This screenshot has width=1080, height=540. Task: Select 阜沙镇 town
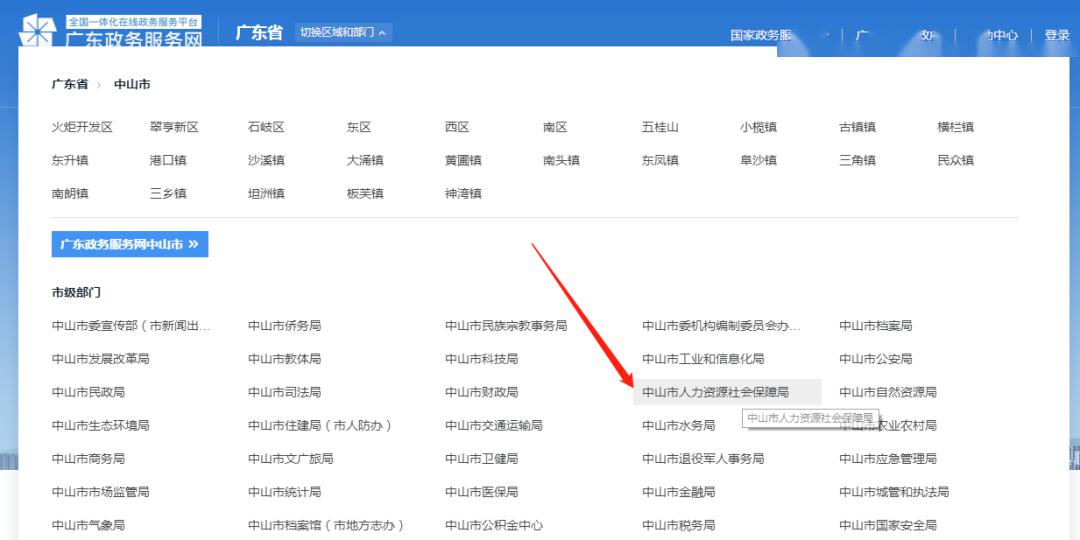click(758, 160)
